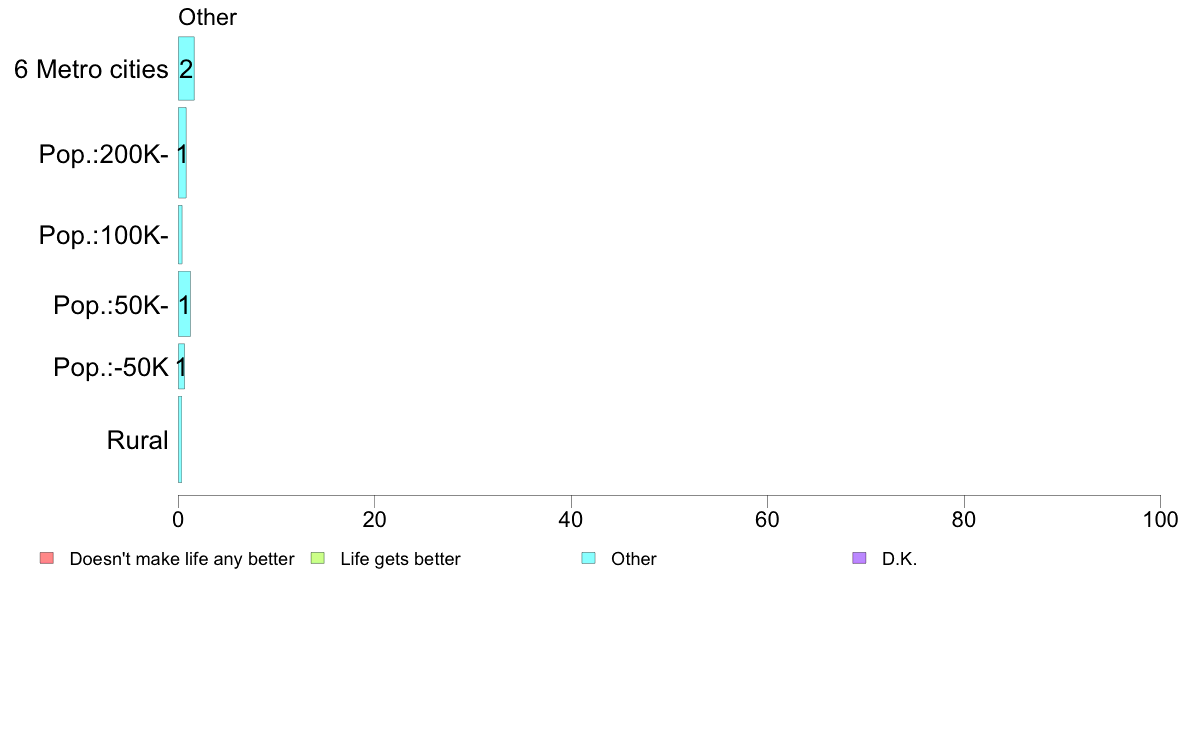
Task: Click the red Doesn't make life any better swatch
Action: (x=47, y=559)
